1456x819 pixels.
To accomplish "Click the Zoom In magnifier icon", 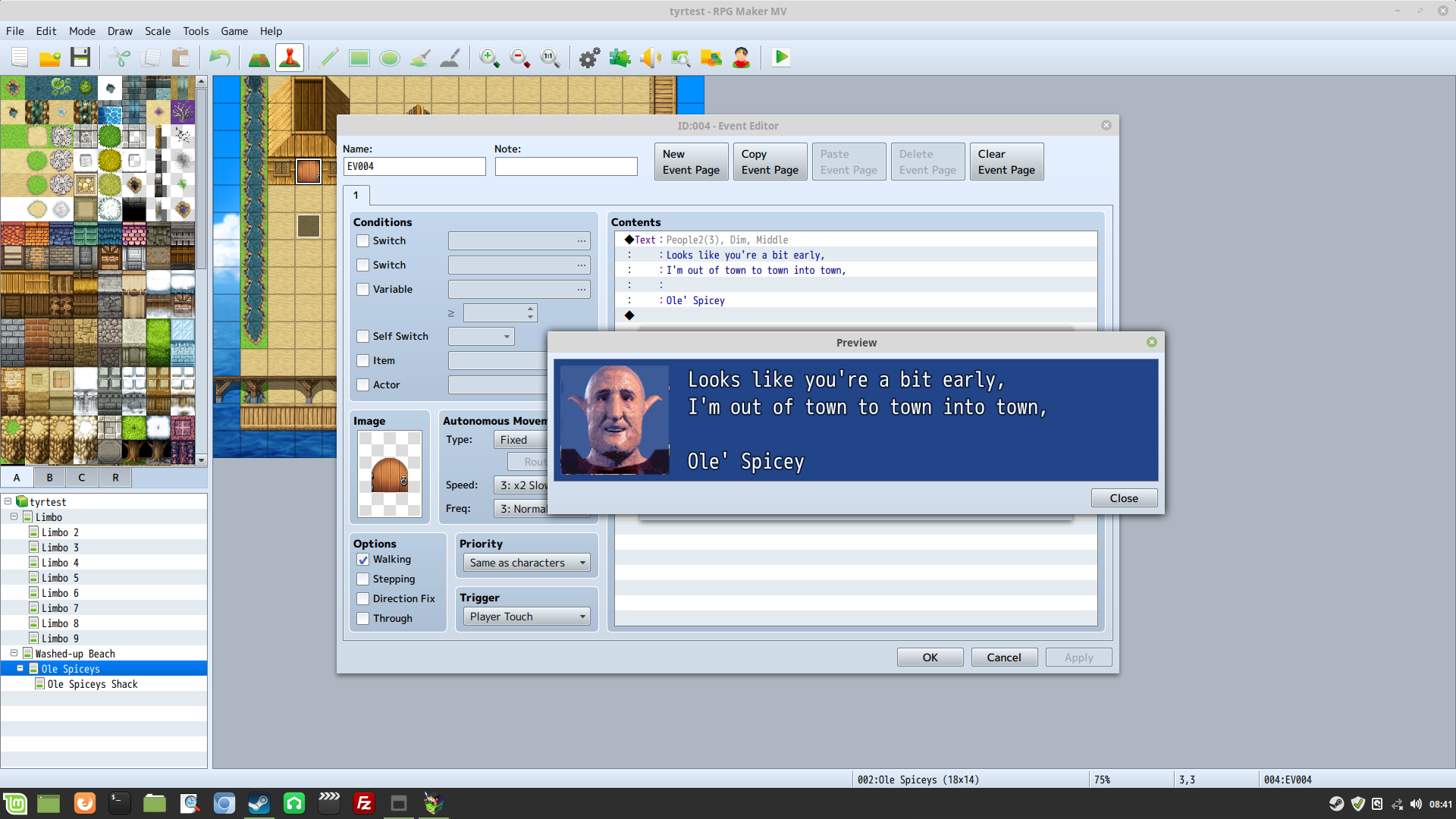I will tap(489, 58).
